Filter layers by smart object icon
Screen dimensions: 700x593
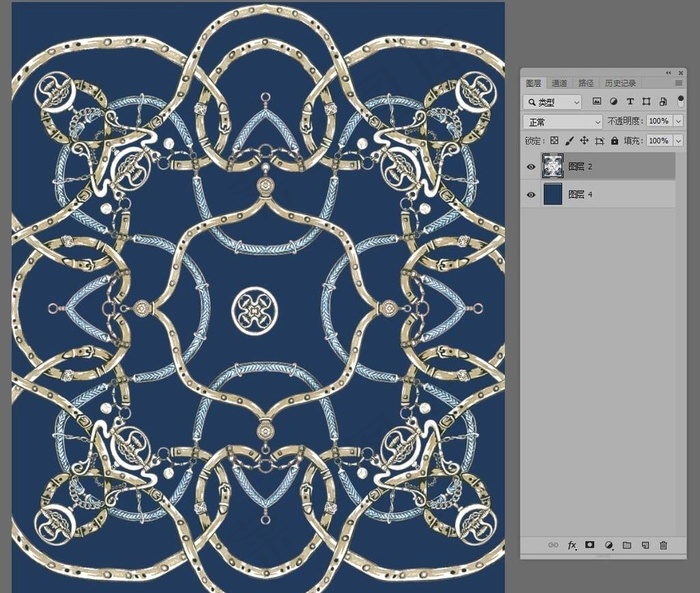[663, 102]
